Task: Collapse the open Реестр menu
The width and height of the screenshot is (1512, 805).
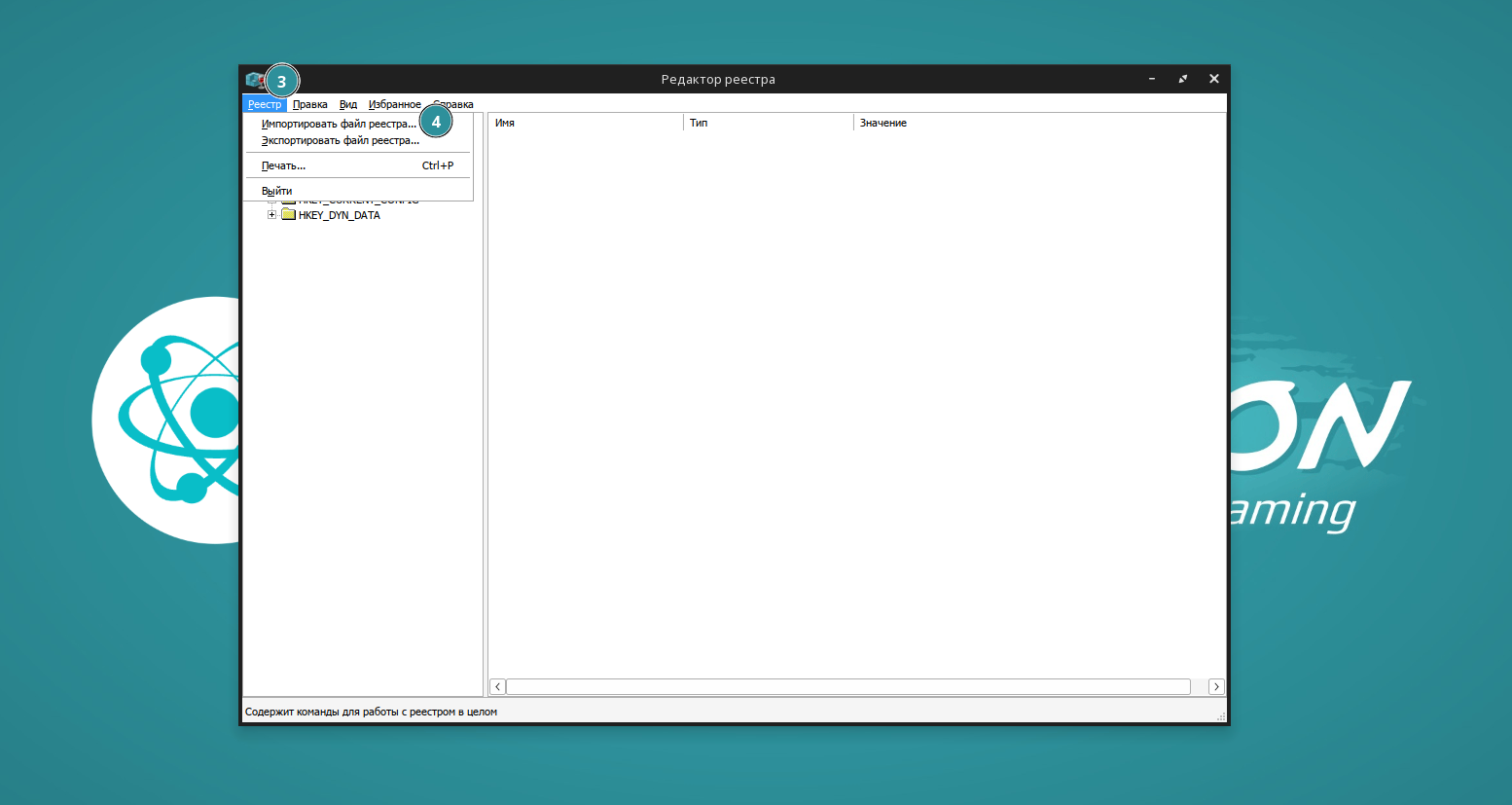Action: (265, 104)
